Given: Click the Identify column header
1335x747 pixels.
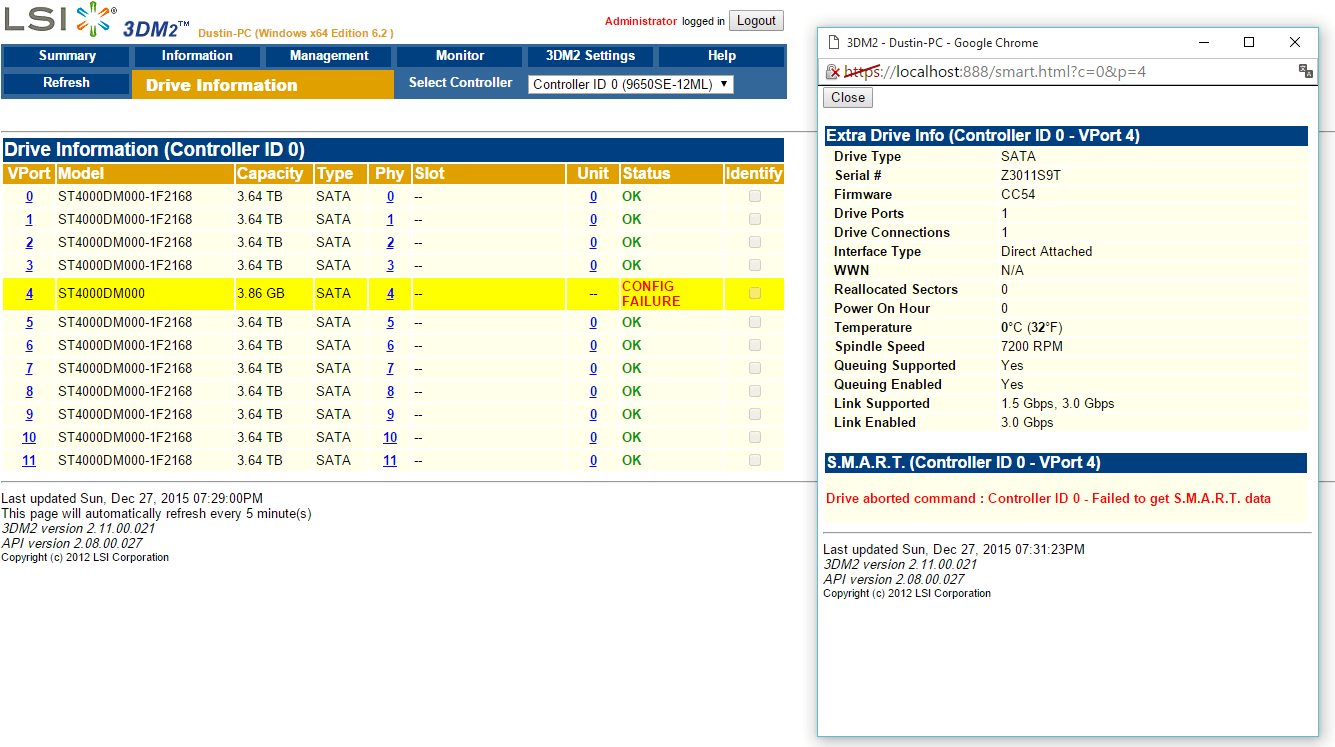Looking at the screenshot, I should 754,174.
